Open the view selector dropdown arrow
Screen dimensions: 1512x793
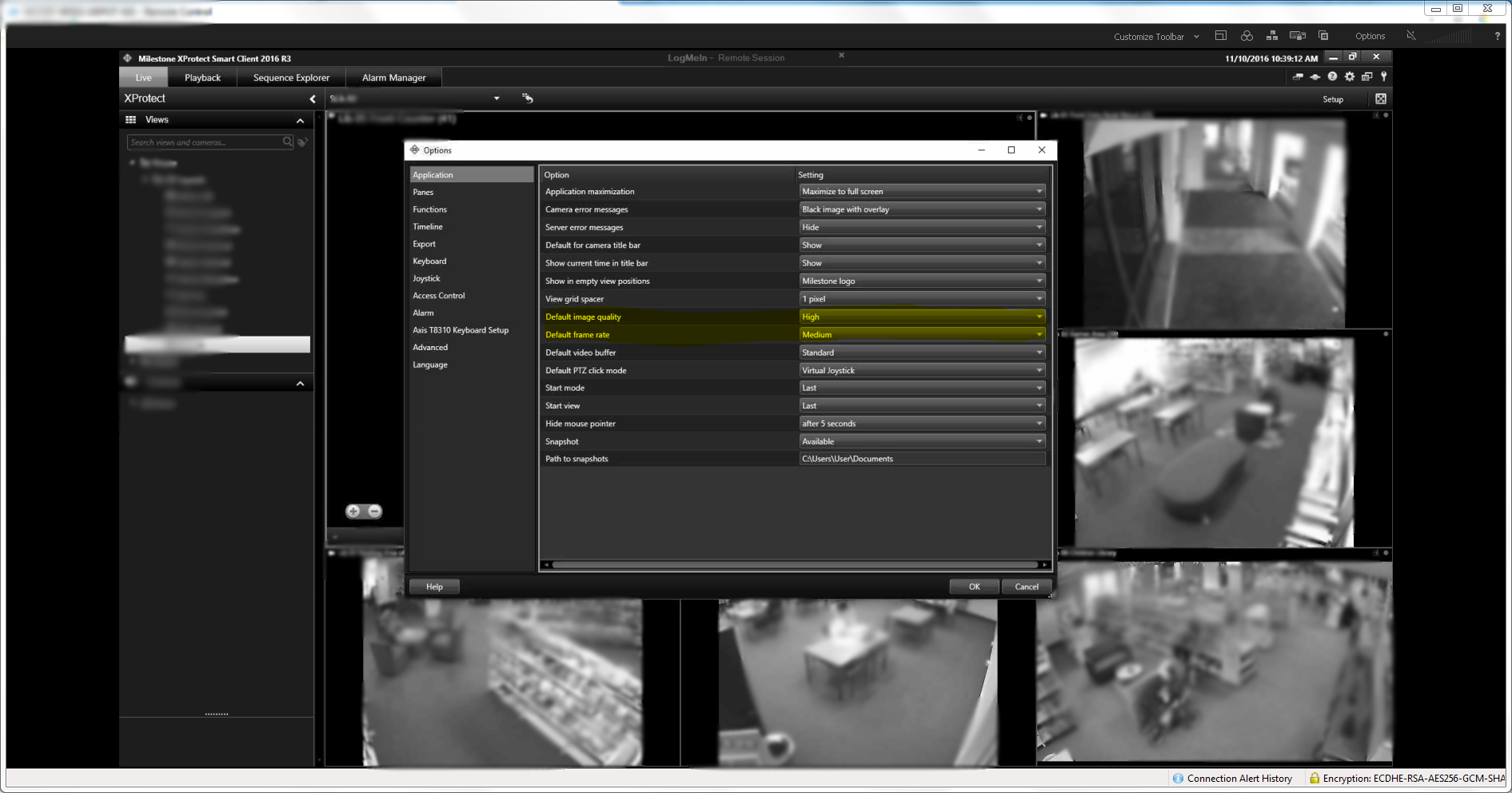(497, 98)
